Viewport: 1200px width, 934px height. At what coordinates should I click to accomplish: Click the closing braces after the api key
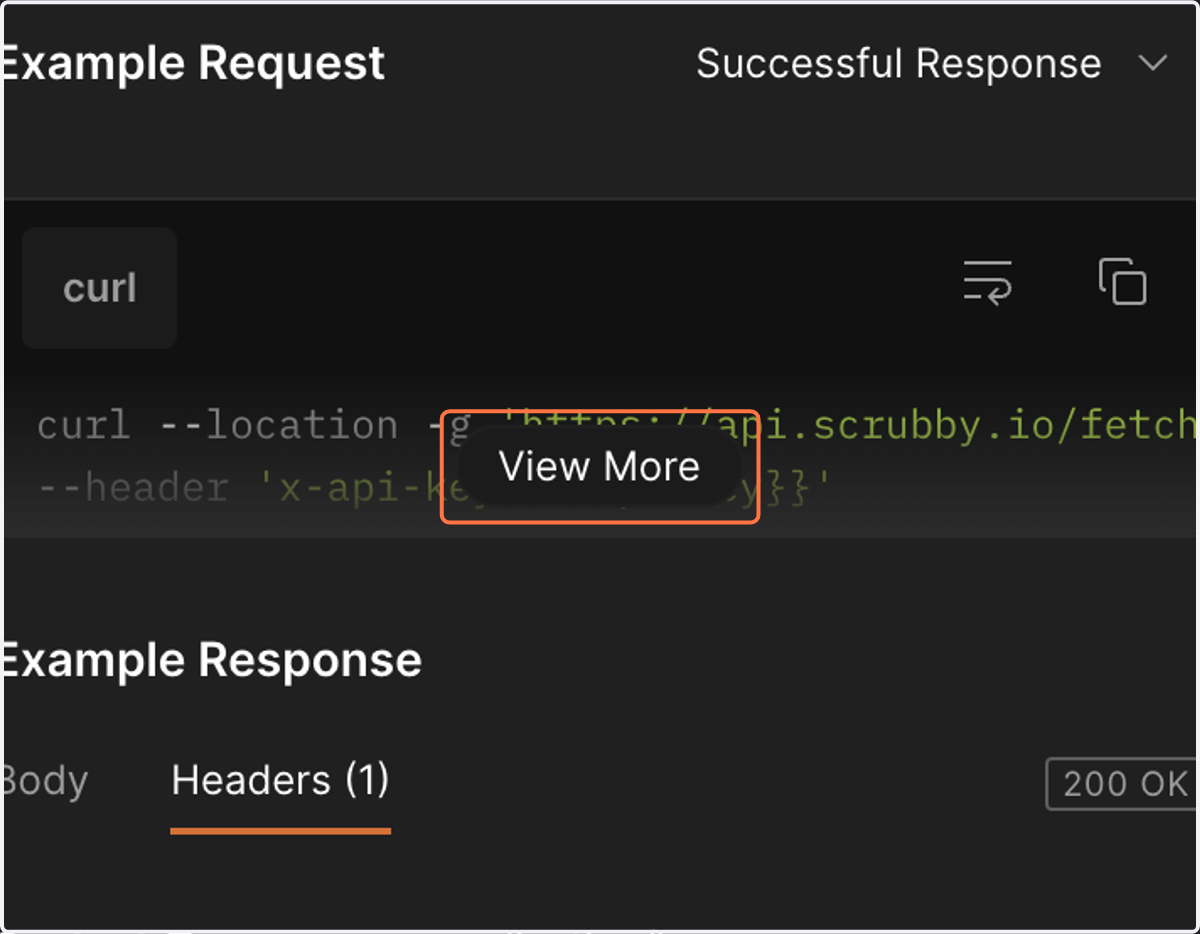pyautogui.click(x=795, y=488)
